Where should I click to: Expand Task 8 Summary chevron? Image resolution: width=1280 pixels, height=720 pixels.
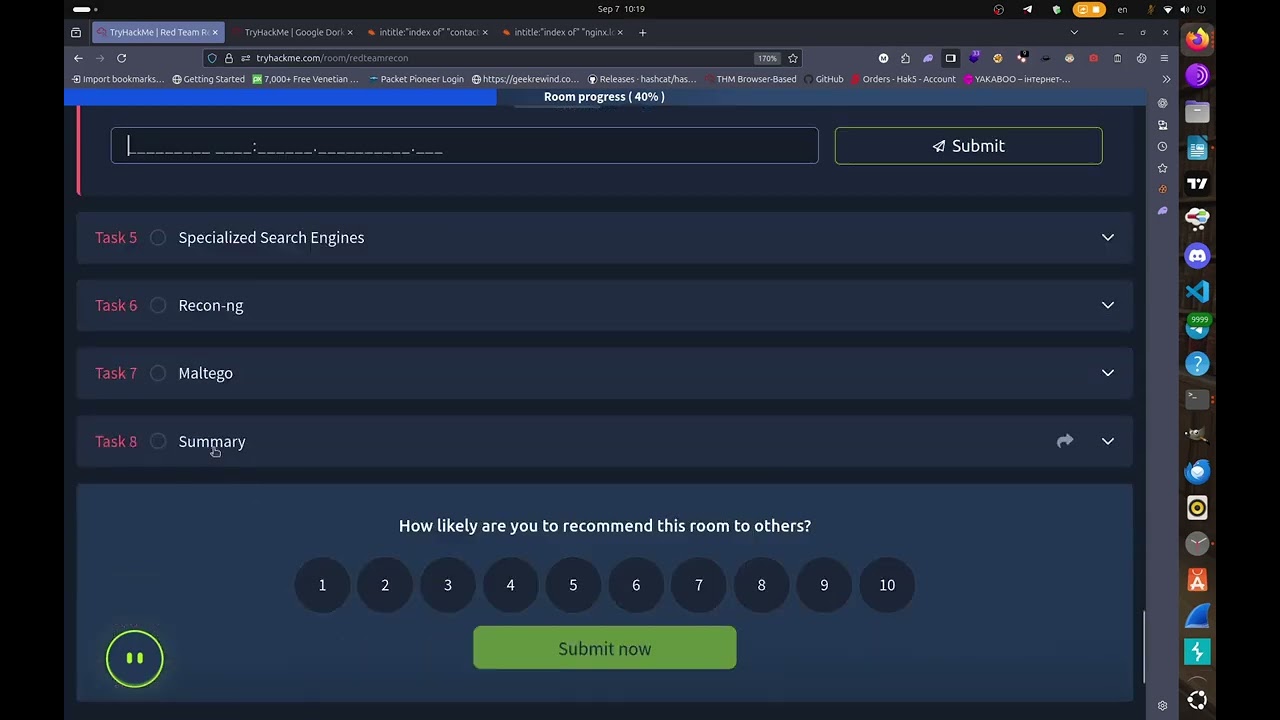tap(1108, 441)
